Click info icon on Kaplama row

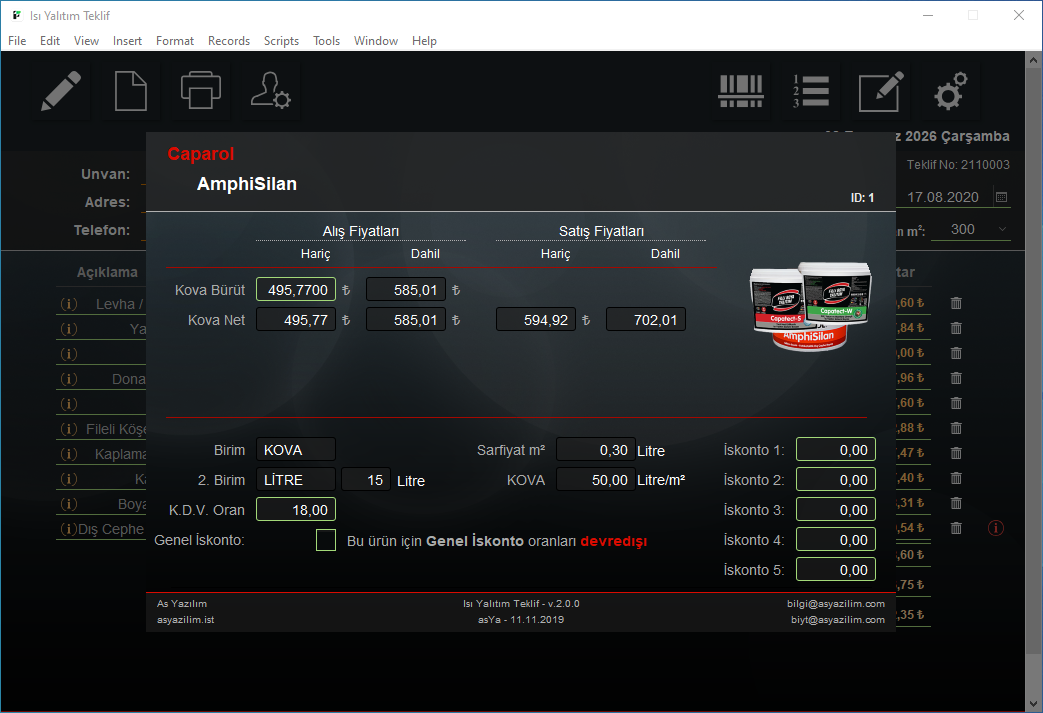(69, 454)
